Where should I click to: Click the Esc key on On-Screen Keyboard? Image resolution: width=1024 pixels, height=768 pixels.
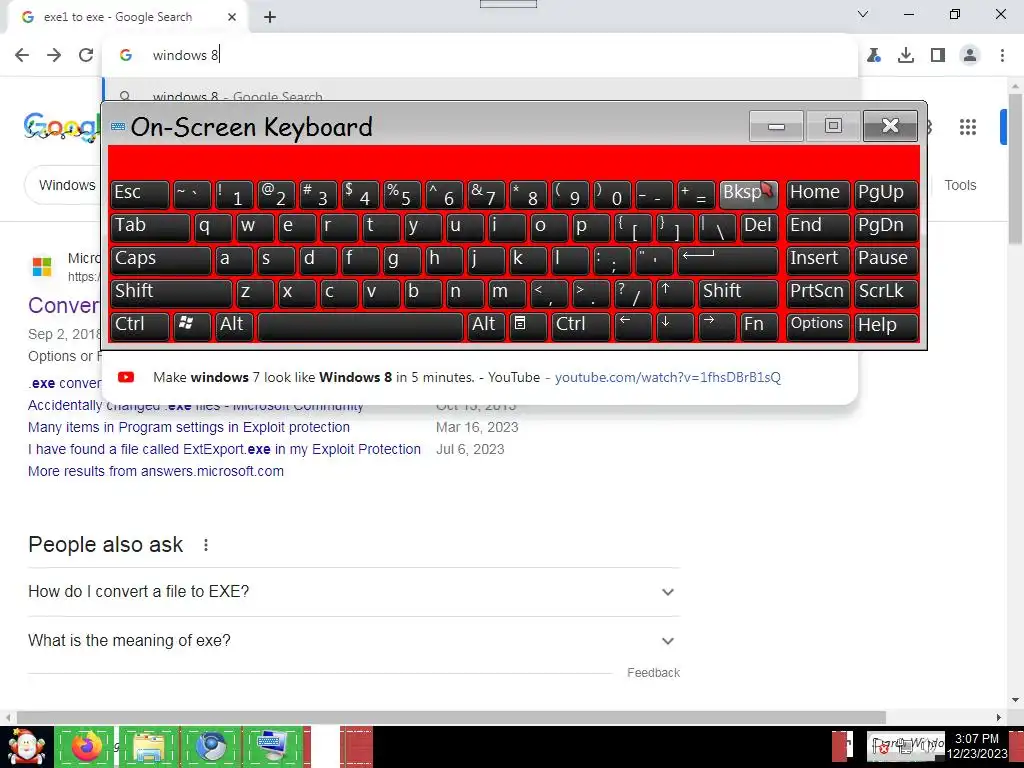pos(139,194)
